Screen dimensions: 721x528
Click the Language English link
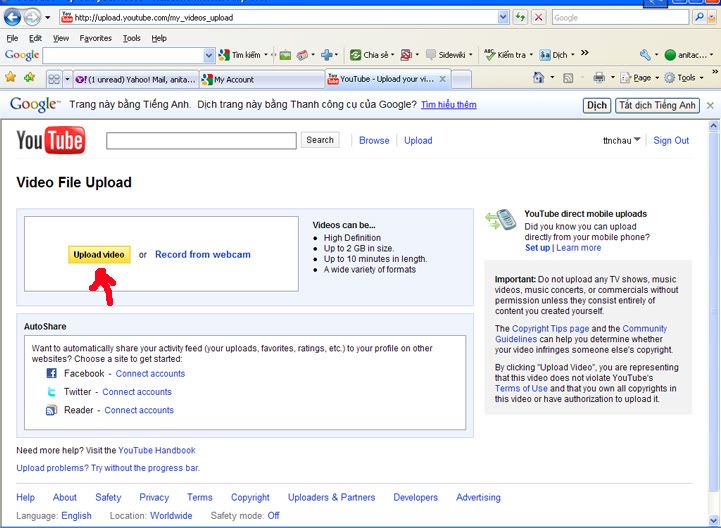pos(76,516)
